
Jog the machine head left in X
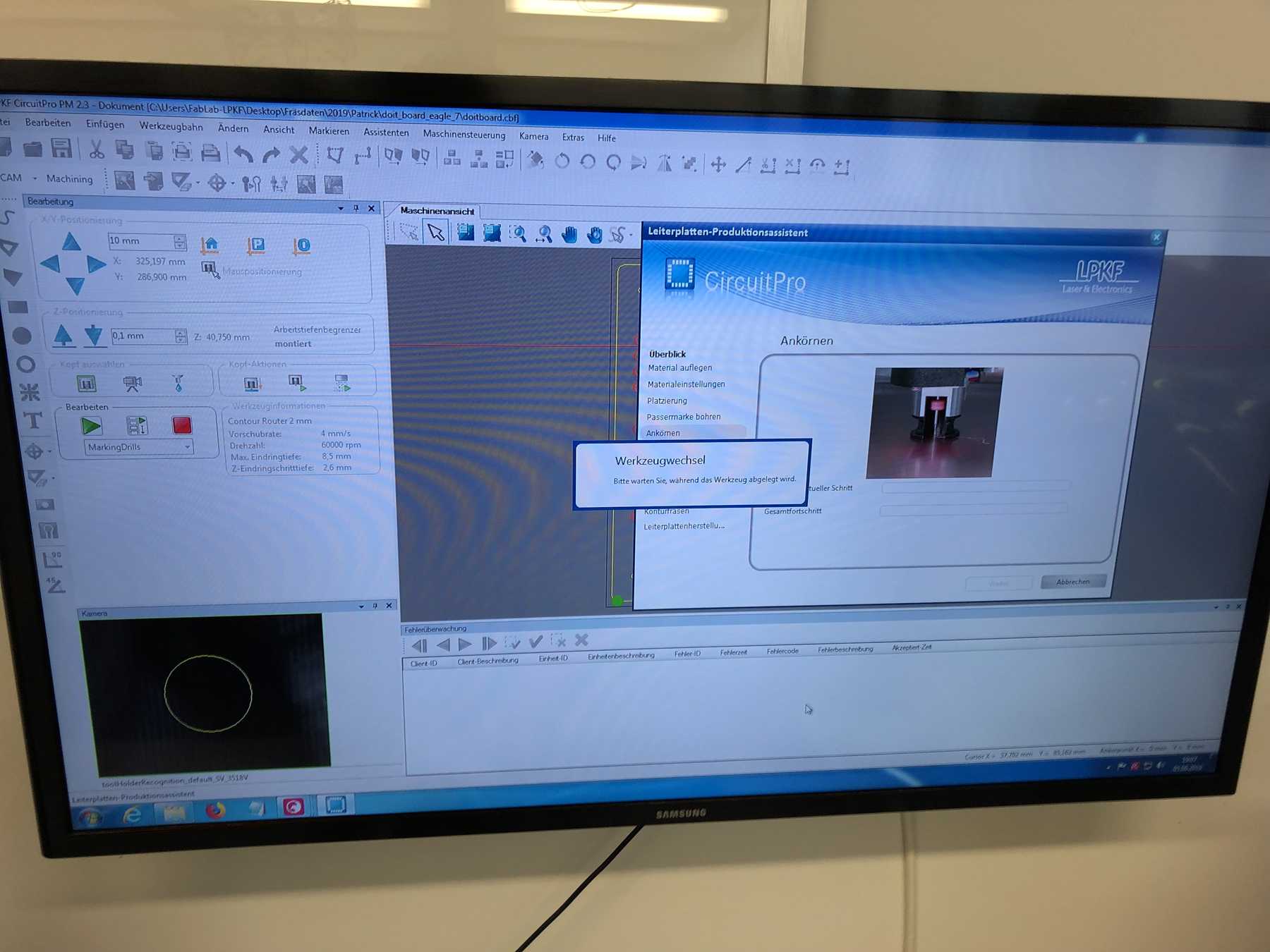[x=50, y=264]
